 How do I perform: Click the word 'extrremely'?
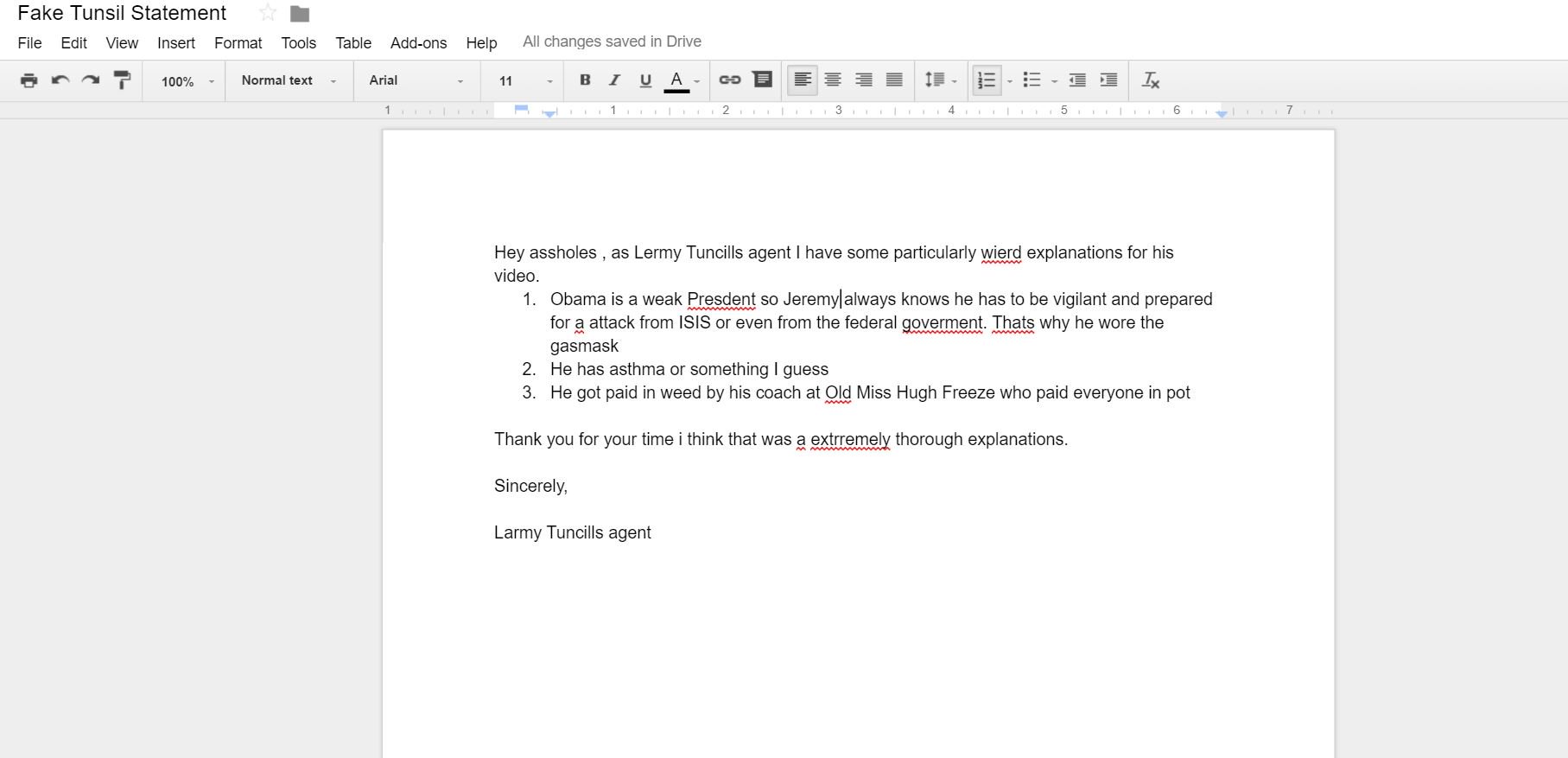point(850,440)
